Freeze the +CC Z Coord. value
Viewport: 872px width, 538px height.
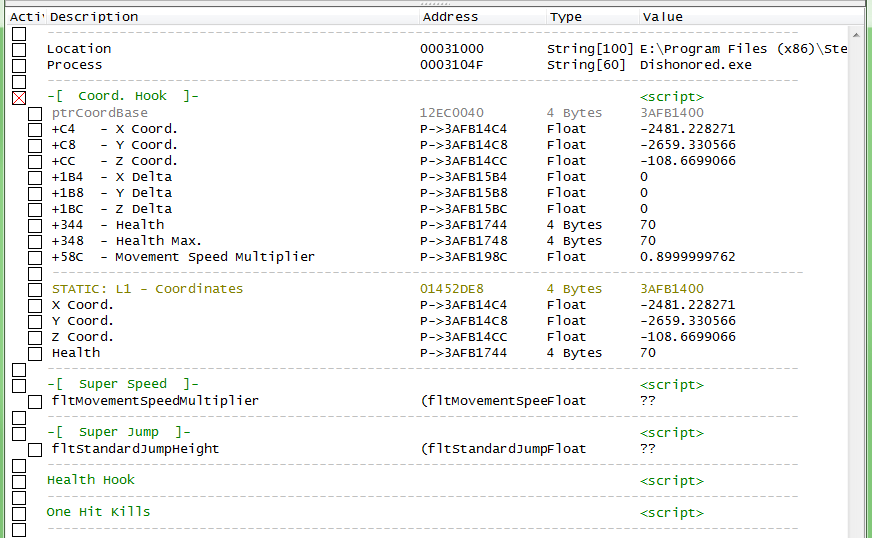[x=35, y=162]
